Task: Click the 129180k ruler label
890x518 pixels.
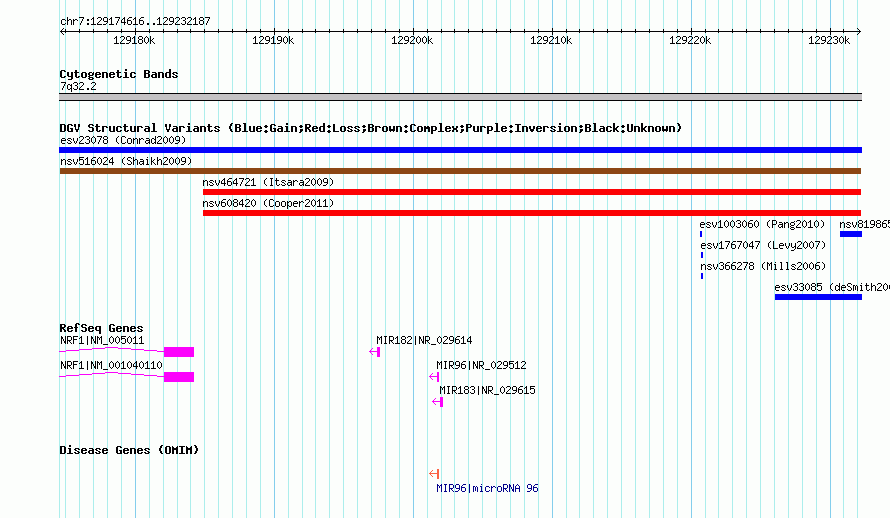Action: 134,40
